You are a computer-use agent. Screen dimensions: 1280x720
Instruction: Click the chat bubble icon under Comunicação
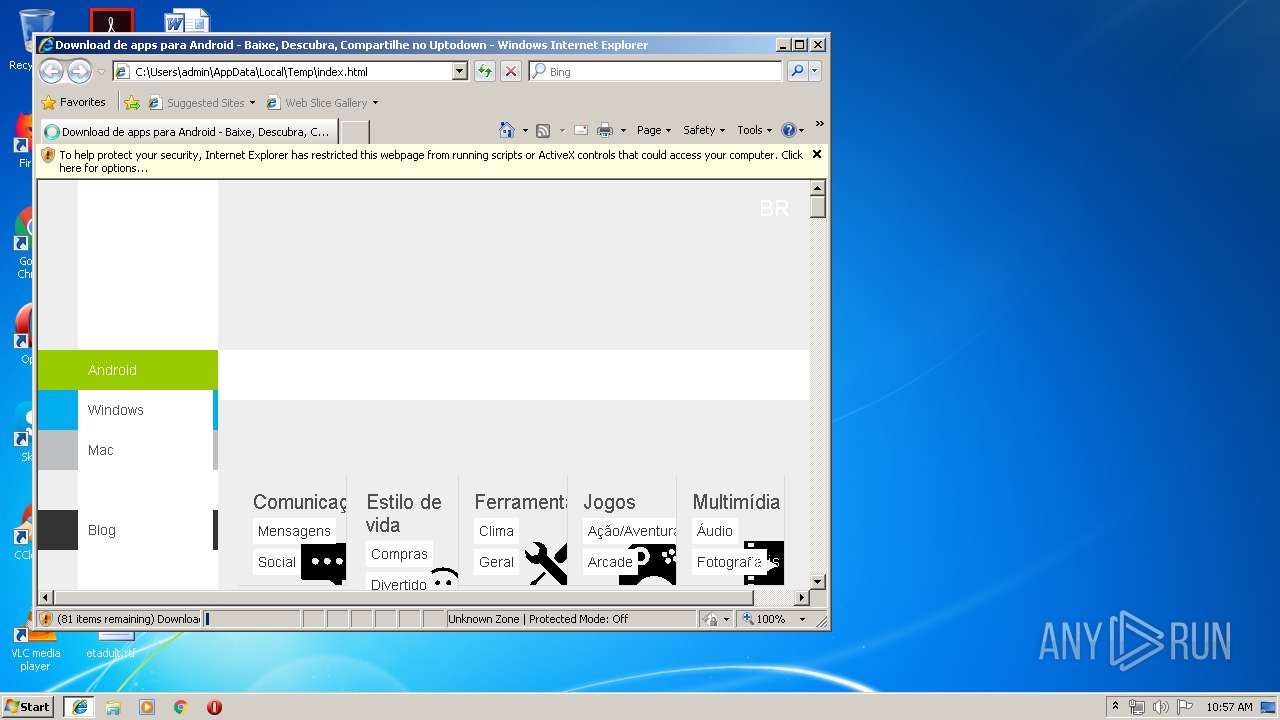point(324,563)
